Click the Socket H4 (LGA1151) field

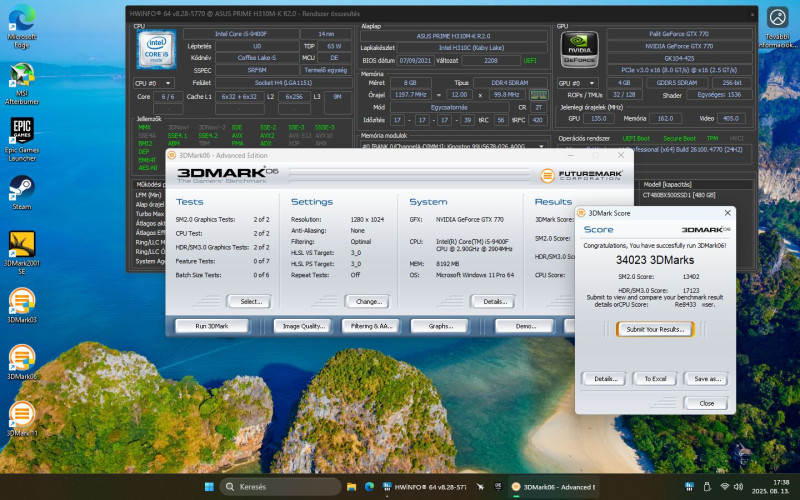tap(283, 83)
